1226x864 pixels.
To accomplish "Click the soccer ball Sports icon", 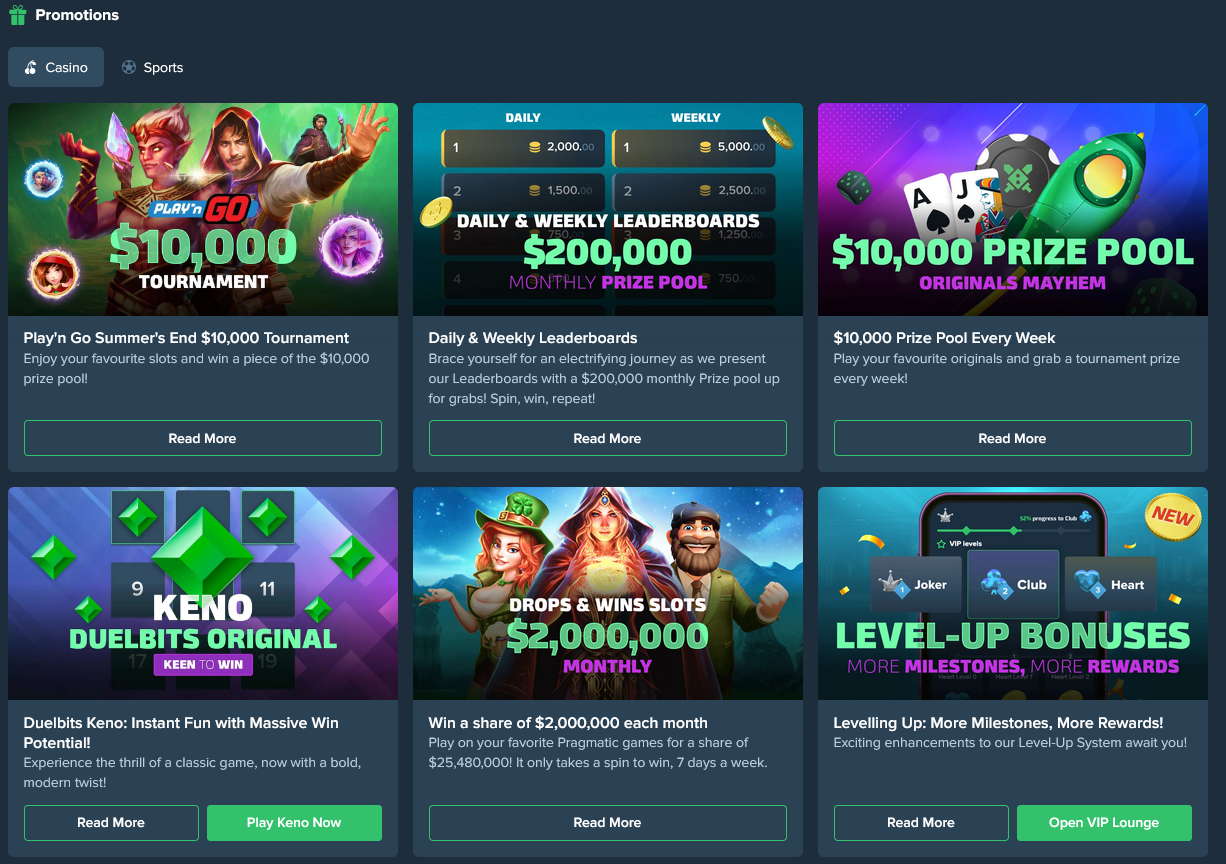I will (x=129, y=68).
